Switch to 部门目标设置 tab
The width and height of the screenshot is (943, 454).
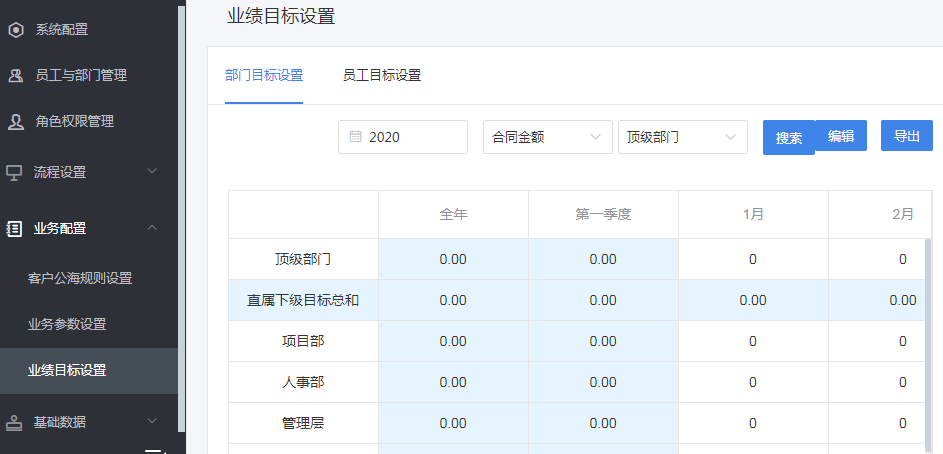pyautogui.click(x=264, y=75)
